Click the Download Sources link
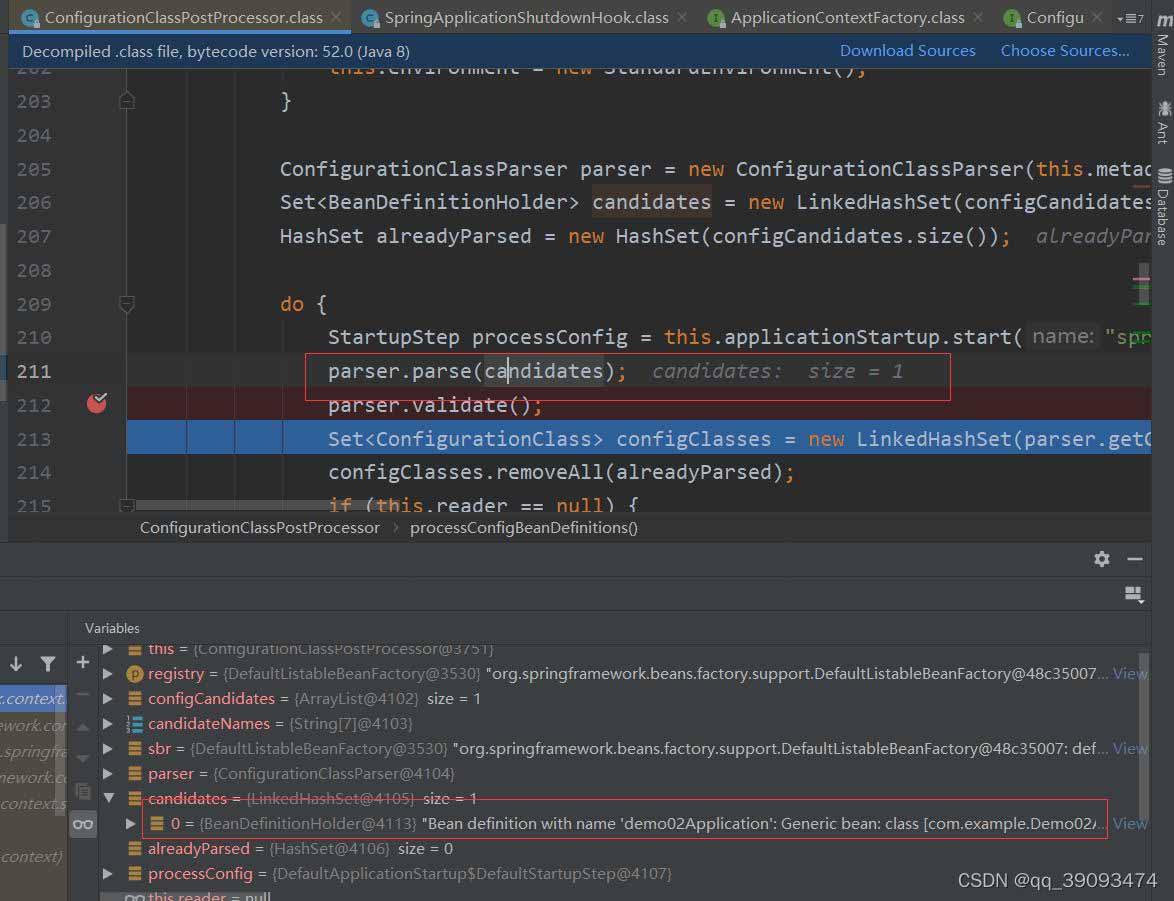The height and width of the screenshot is (901, 1174). click(907, 51)
